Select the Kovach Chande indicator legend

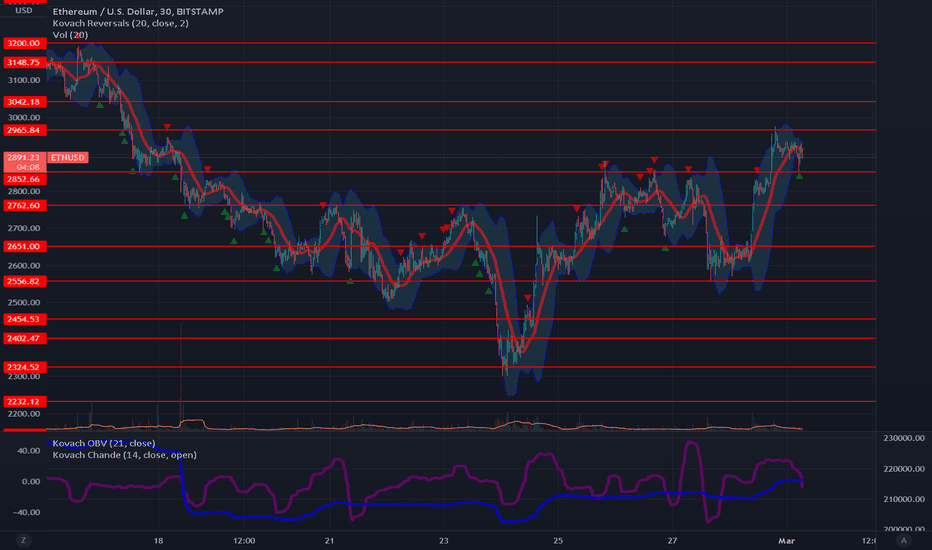(124, 454)
